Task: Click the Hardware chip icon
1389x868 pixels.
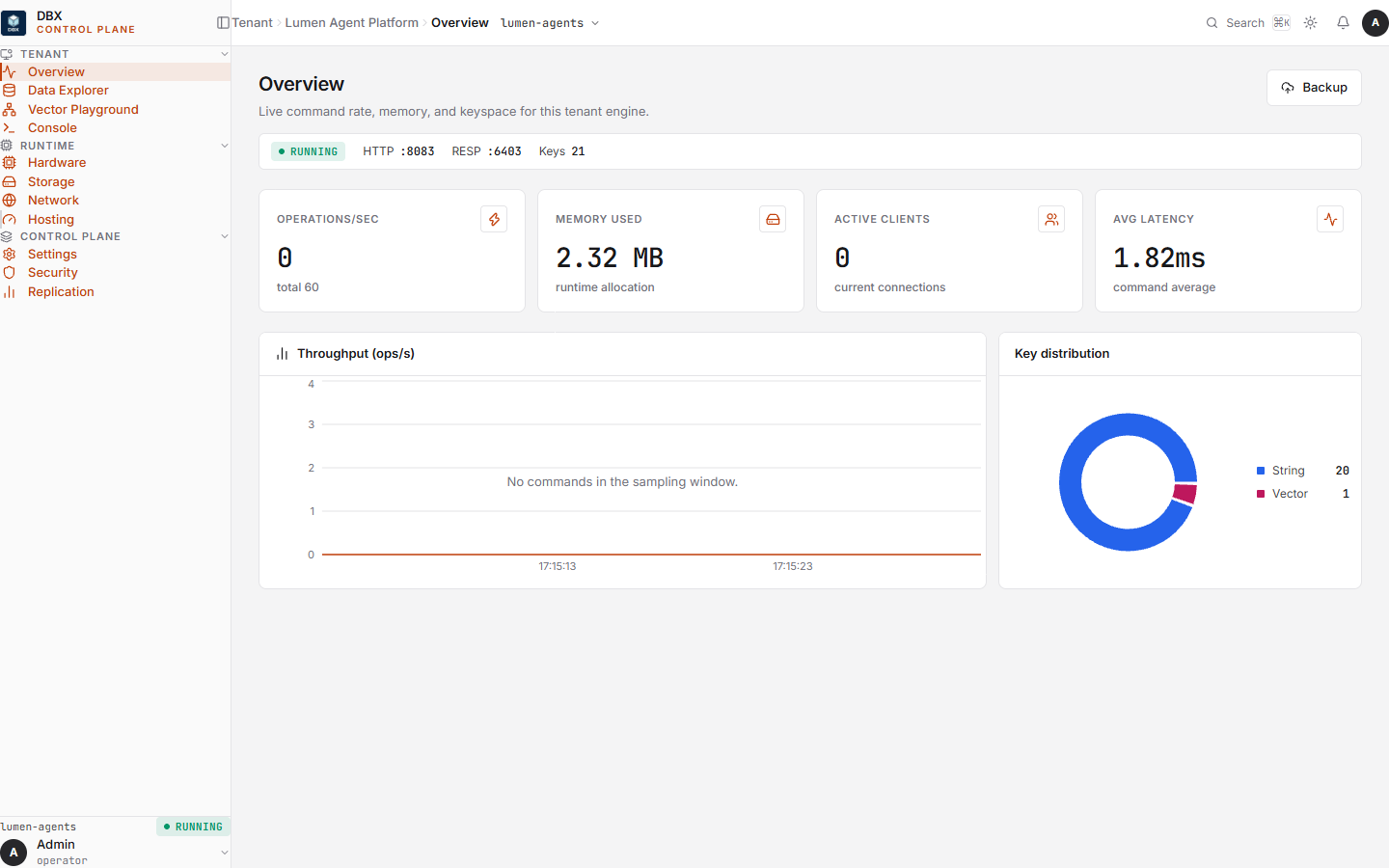Action: (9, 163)
